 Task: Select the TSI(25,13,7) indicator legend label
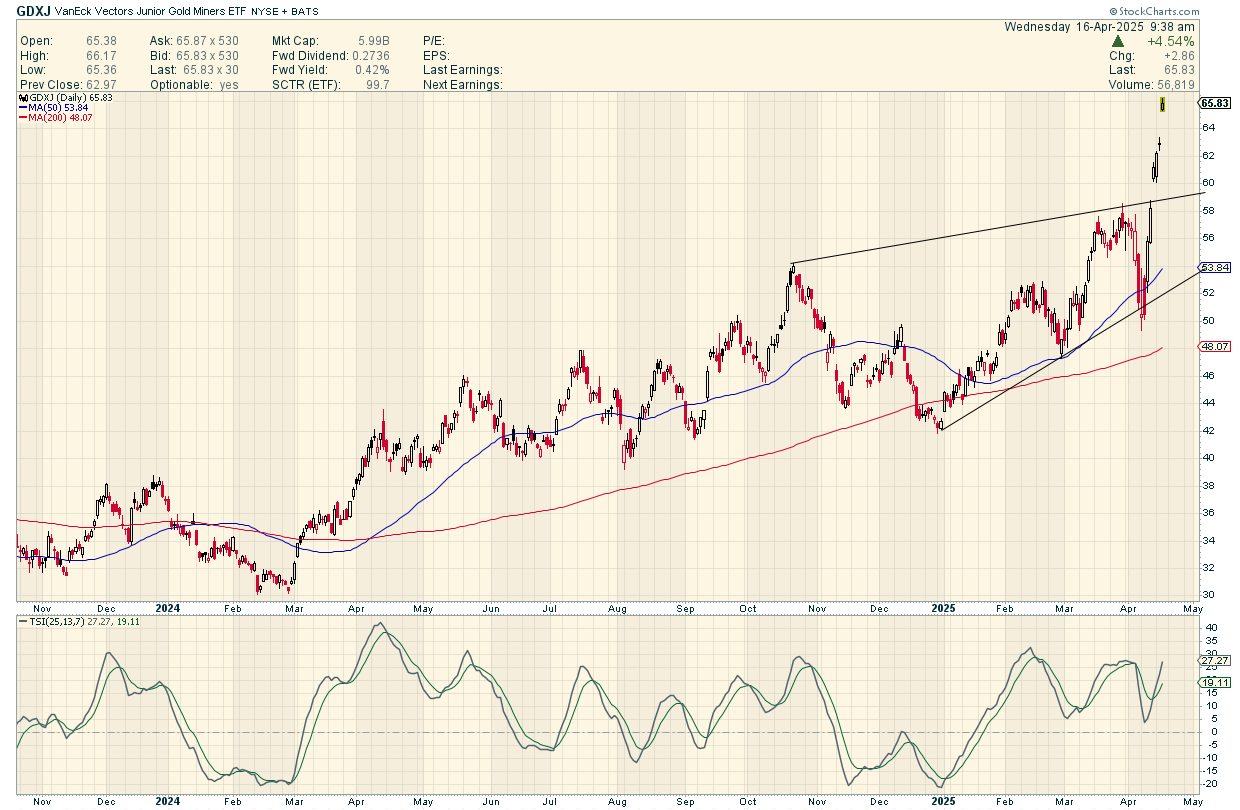coord(58,622)
